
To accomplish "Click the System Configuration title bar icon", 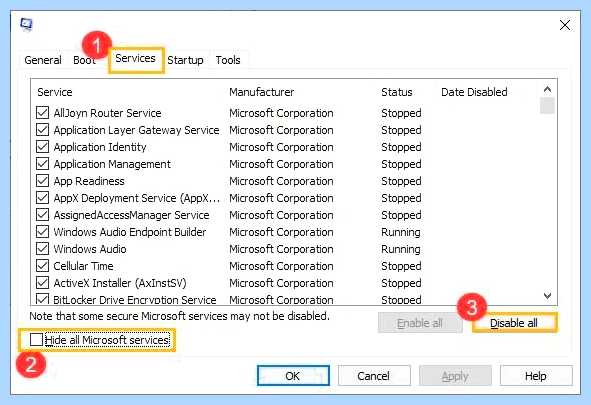I will (x=26, y=25).
